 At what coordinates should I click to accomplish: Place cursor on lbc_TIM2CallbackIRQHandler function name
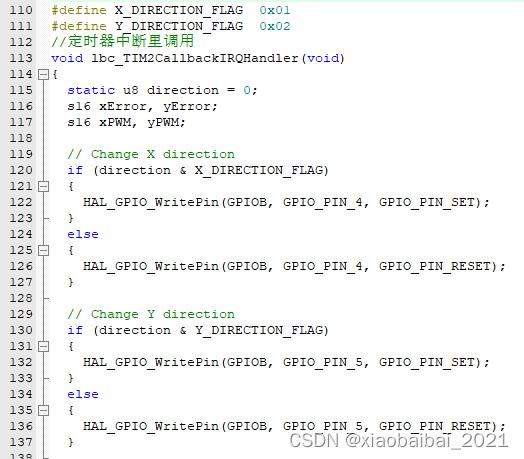pos(195,59)
